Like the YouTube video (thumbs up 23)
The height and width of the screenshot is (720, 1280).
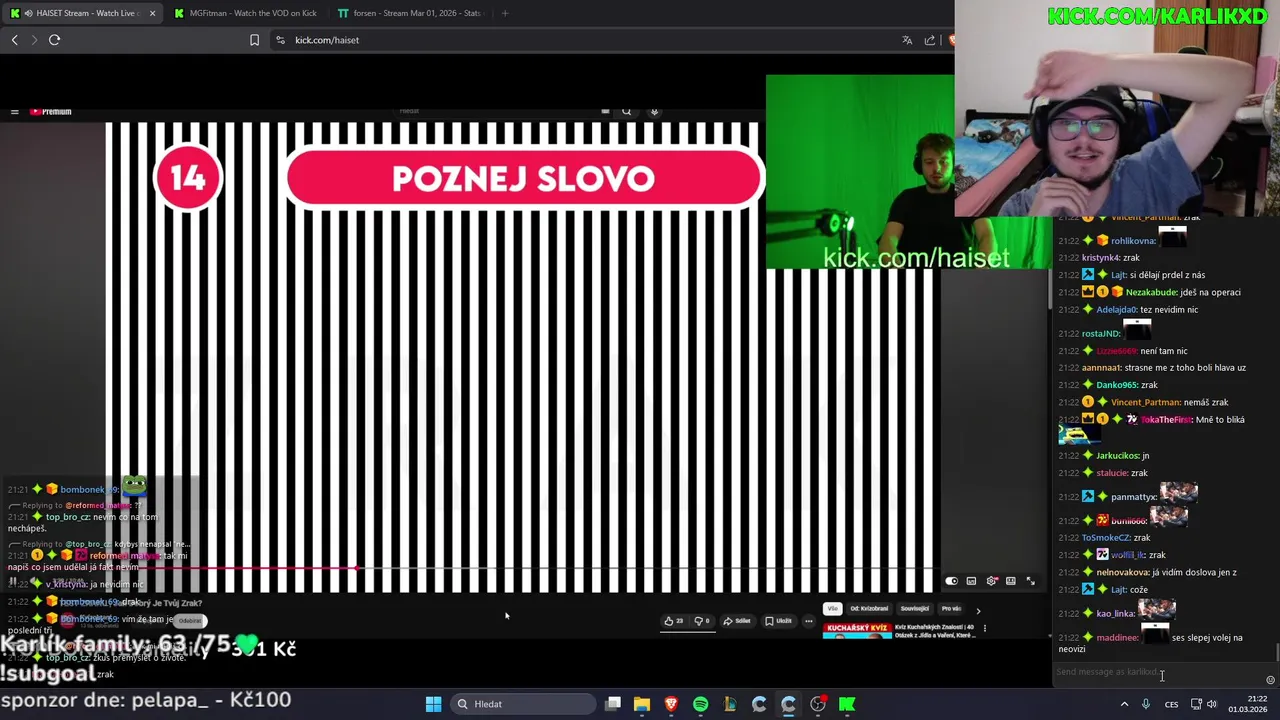(674, 621)
